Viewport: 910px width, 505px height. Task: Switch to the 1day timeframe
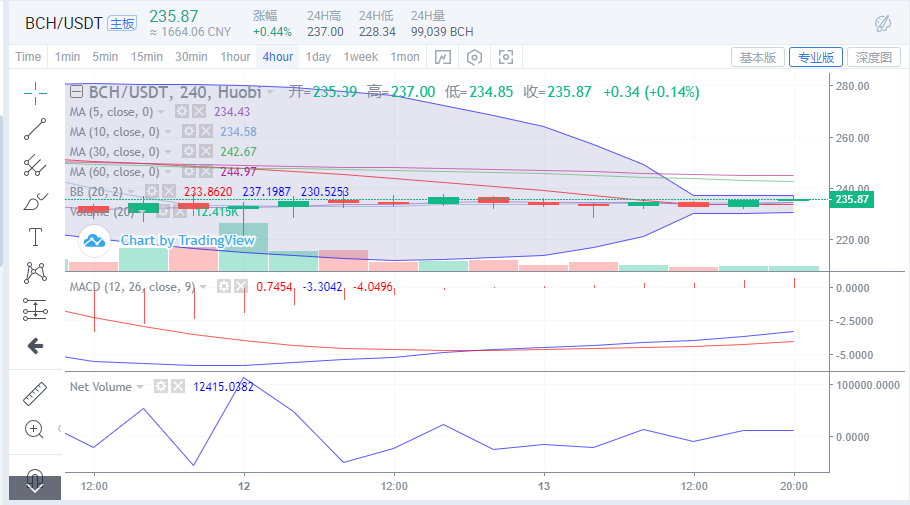318,57
